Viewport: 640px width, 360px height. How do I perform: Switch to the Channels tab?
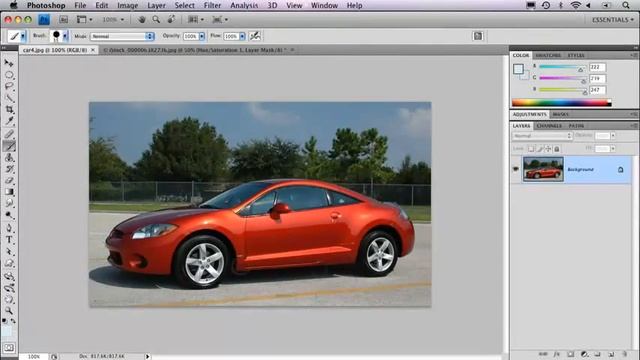point(549,126)
